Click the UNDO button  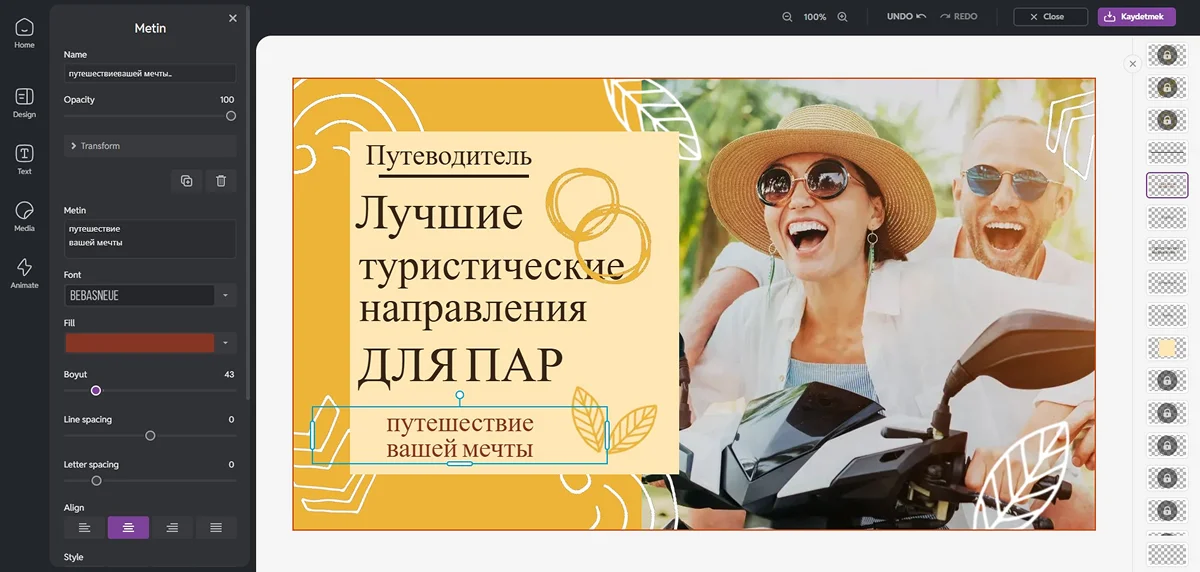[906, 17]
